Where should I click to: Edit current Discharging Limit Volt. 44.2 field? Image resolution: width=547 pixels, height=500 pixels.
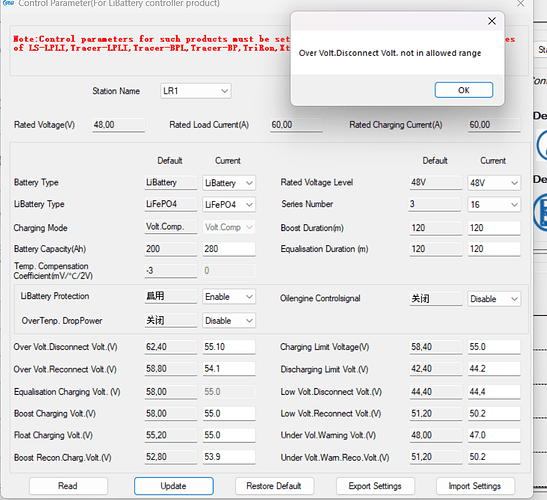pyautogui.click(x=494, y=369)
